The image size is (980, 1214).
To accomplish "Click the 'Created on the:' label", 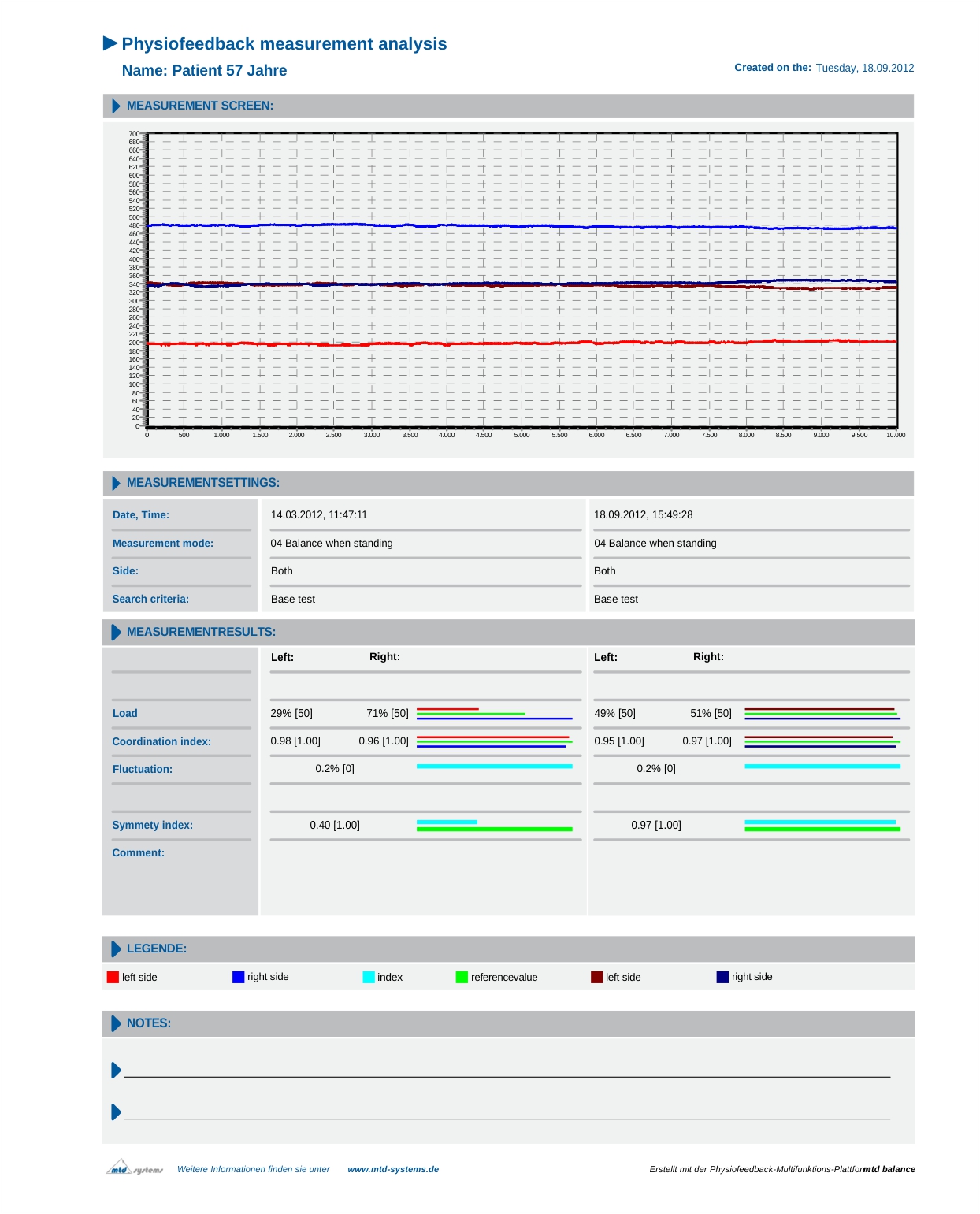I will pos(773,68).
